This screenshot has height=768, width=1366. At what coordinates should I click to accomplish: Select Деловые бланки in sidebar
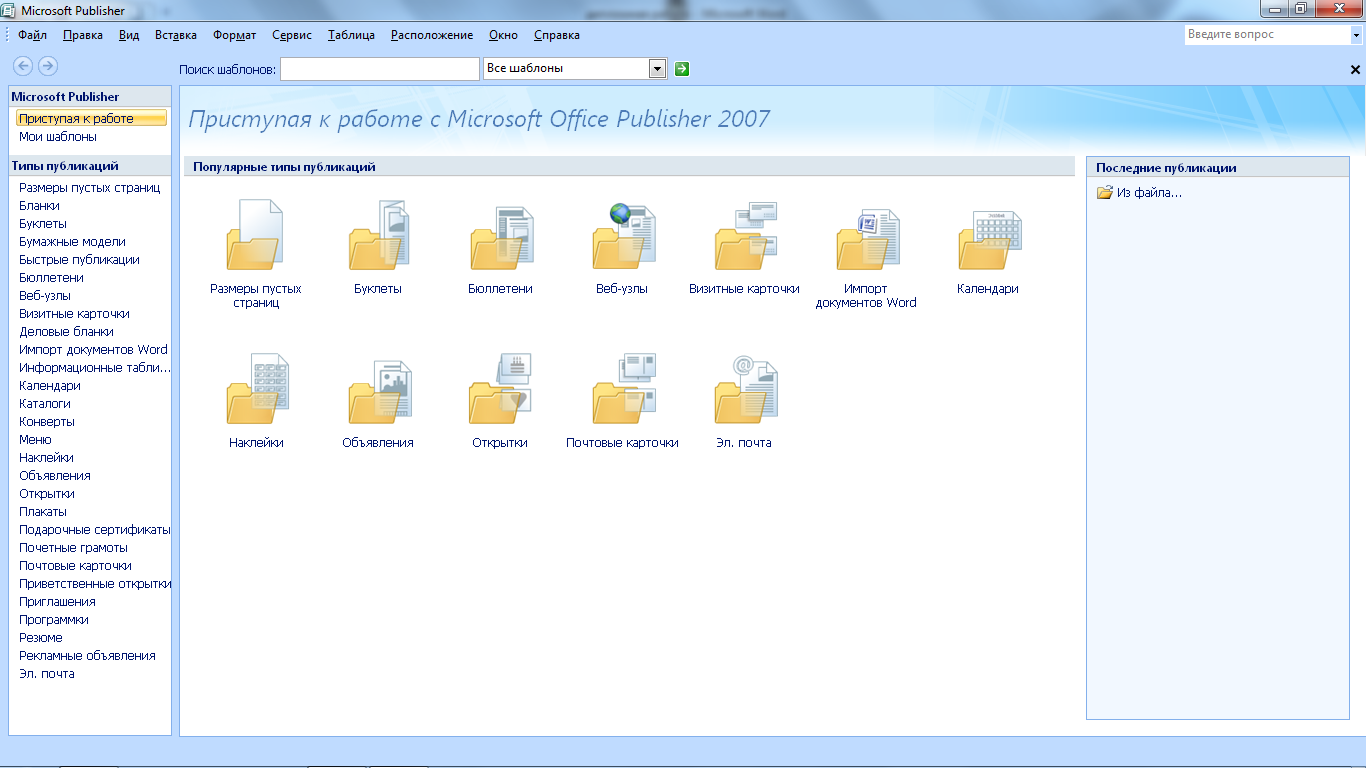point(66,332)
